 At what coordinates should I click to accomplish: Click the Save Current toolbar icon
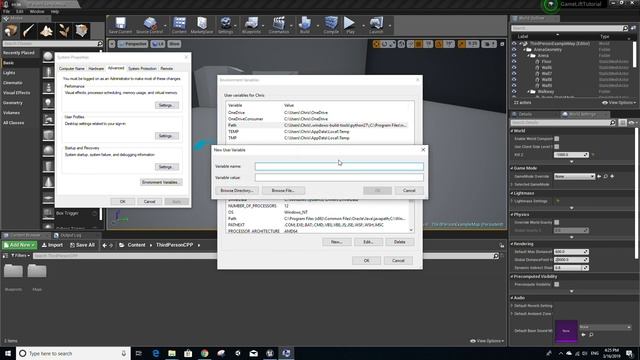[120, 25]
